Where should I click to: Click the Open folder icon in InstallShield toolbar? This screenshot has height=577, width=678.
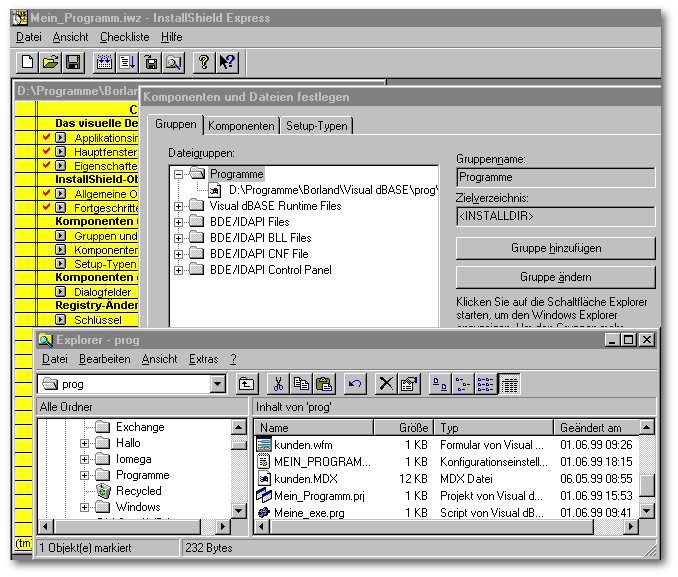51,62
